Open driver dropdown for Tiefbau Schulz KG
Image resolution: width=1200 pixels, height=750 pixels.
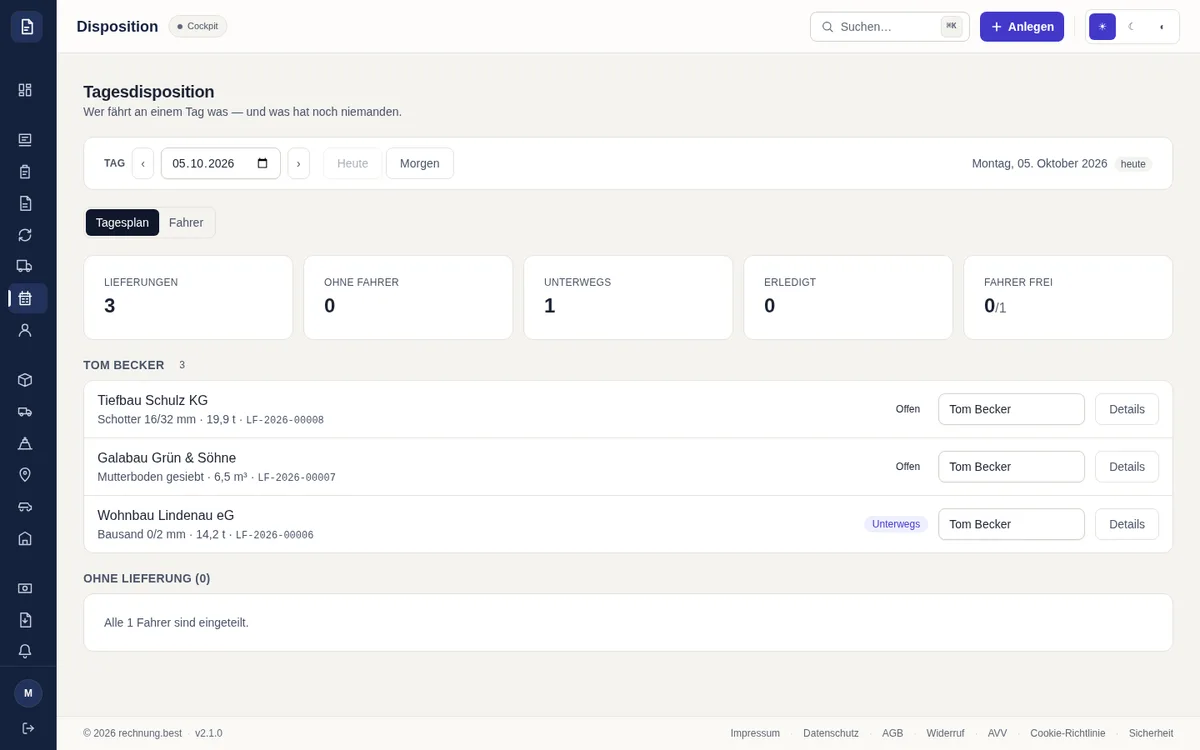1011,409
